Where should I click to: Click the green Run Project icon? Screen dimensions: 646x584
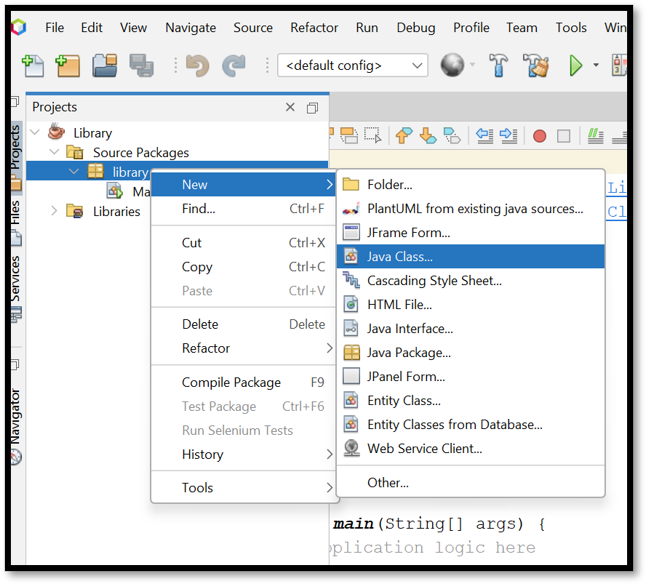pos(576,65)
